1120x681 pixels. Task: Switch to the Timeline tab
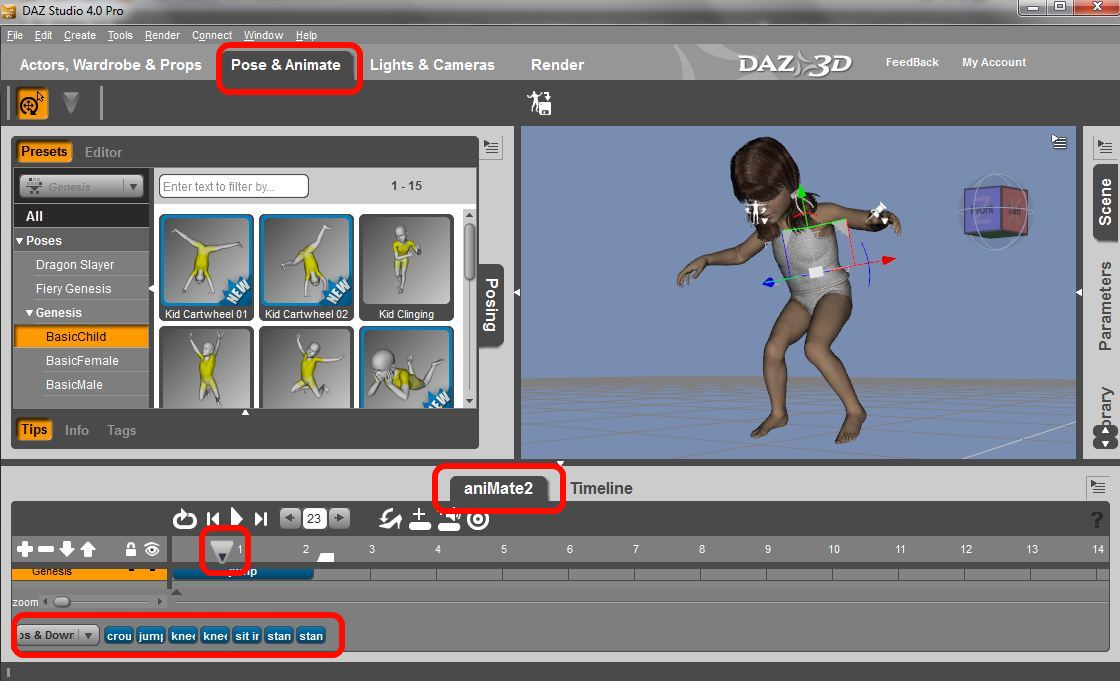click(x=601, y=488)
